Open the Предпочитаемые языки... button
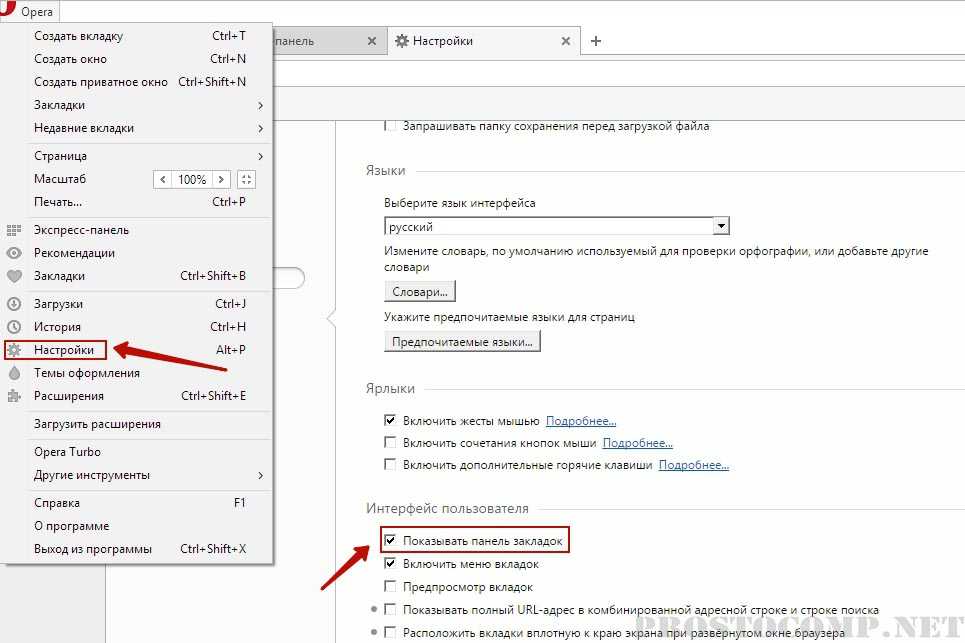This screenshot has height=643, width=965. 462,342
